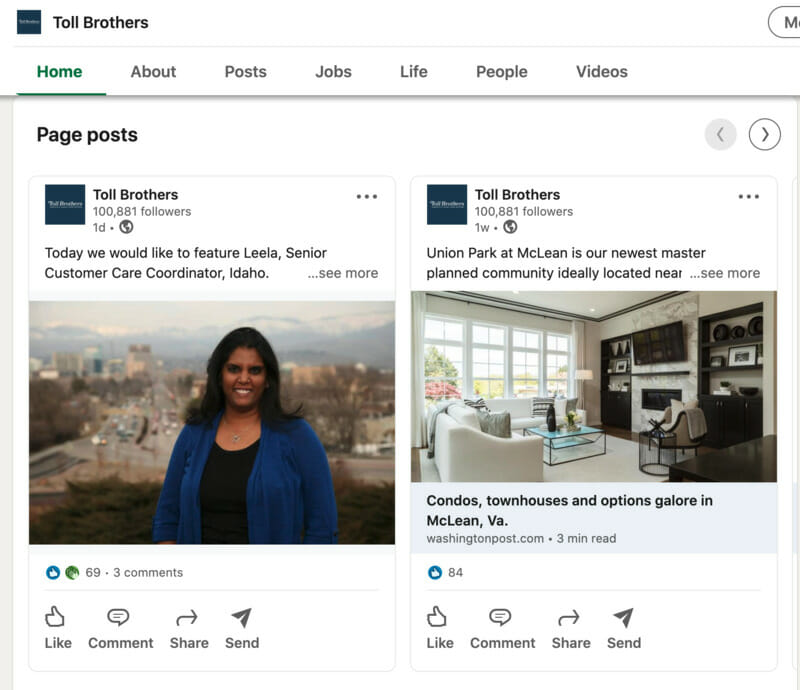Image resolution: width=800 pixels, height=690 pixels.
Task: Click 100,881 followers on Leela post
Action: (x=142, y=211)
